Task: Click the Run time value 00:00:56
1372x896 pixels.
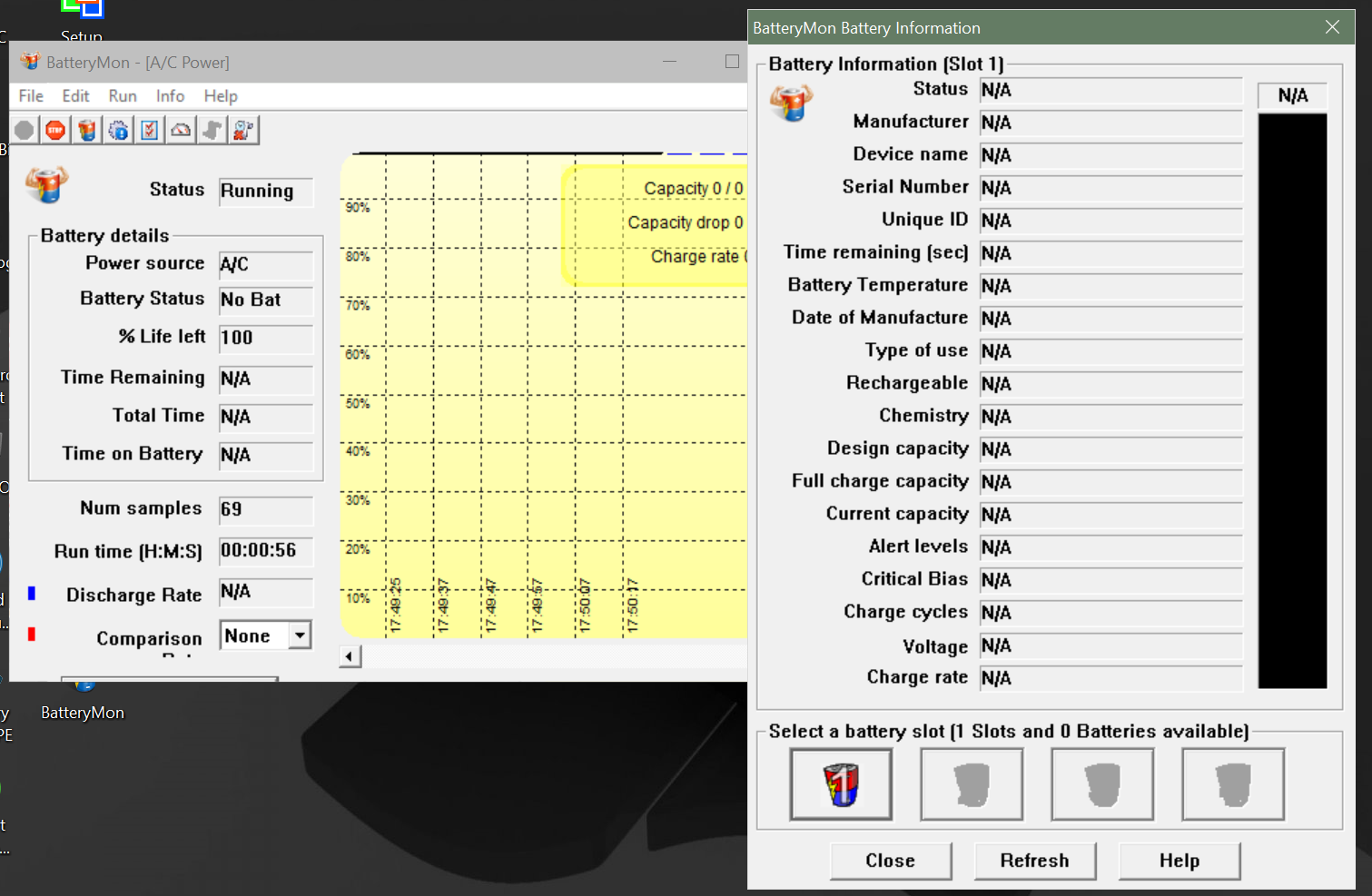Action: 266,551
